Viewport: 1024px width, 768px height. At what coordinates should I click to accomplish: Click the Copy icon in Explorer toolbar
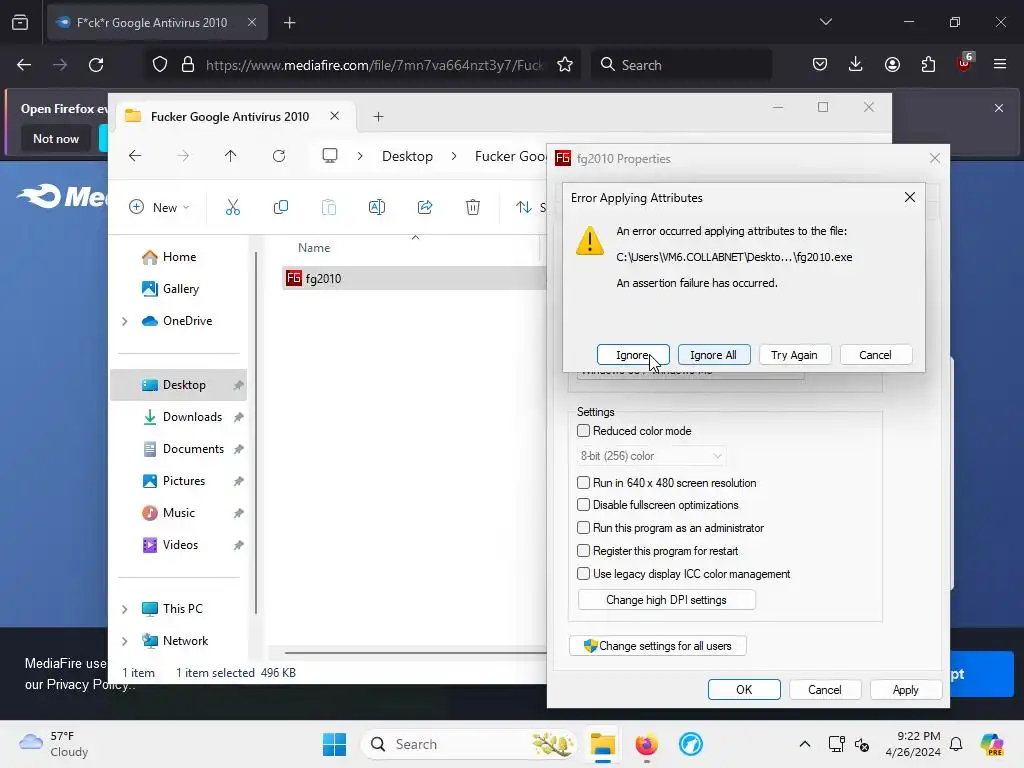(x=281, y=207)
